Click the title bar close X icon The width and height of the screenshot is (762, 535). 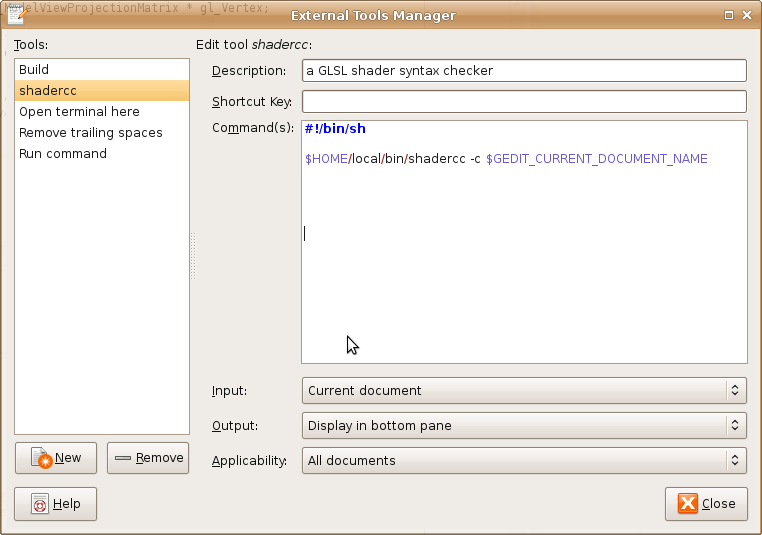click(747, 15)
